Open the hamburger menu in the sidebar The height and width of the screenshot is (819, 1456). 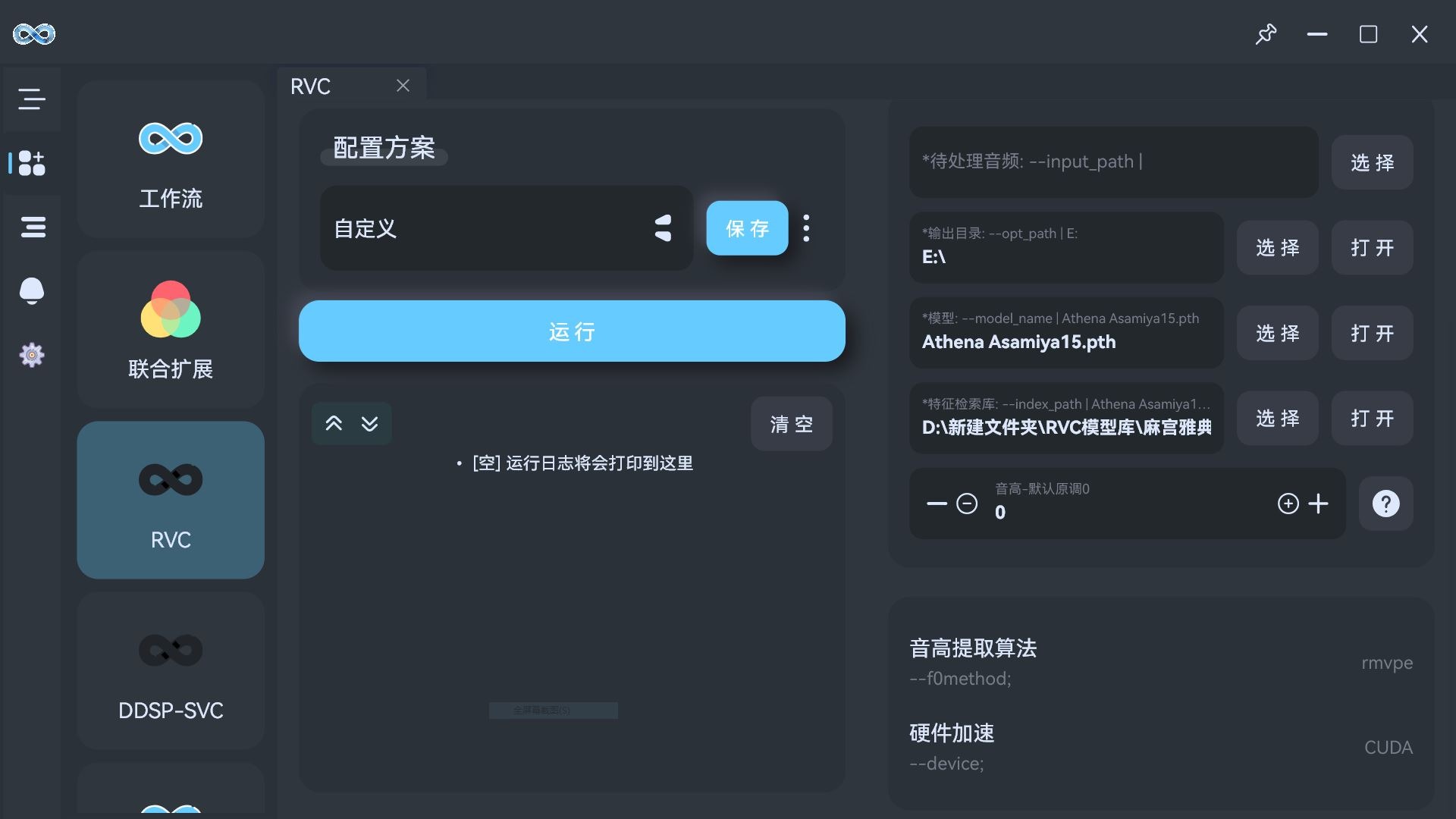32,99
